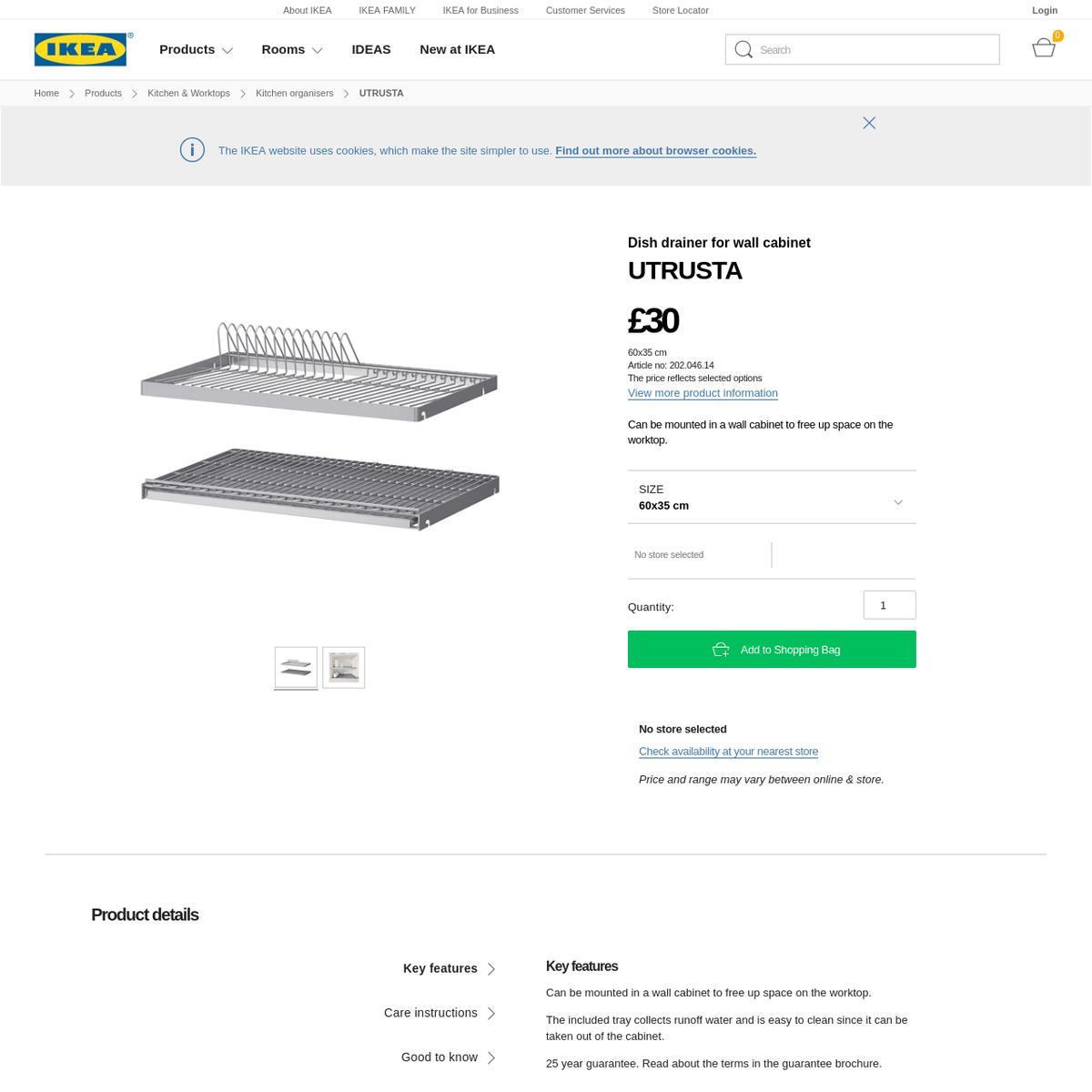Click the search magnifier icon
The height and width of the screenshot is (1092, 1092).
[743, 50]
